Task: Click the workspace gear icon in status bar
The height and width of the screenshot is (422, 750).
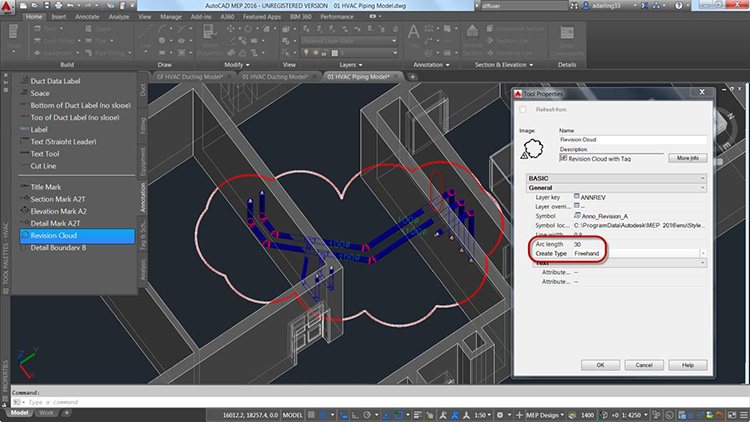Action: coord(500,415)
